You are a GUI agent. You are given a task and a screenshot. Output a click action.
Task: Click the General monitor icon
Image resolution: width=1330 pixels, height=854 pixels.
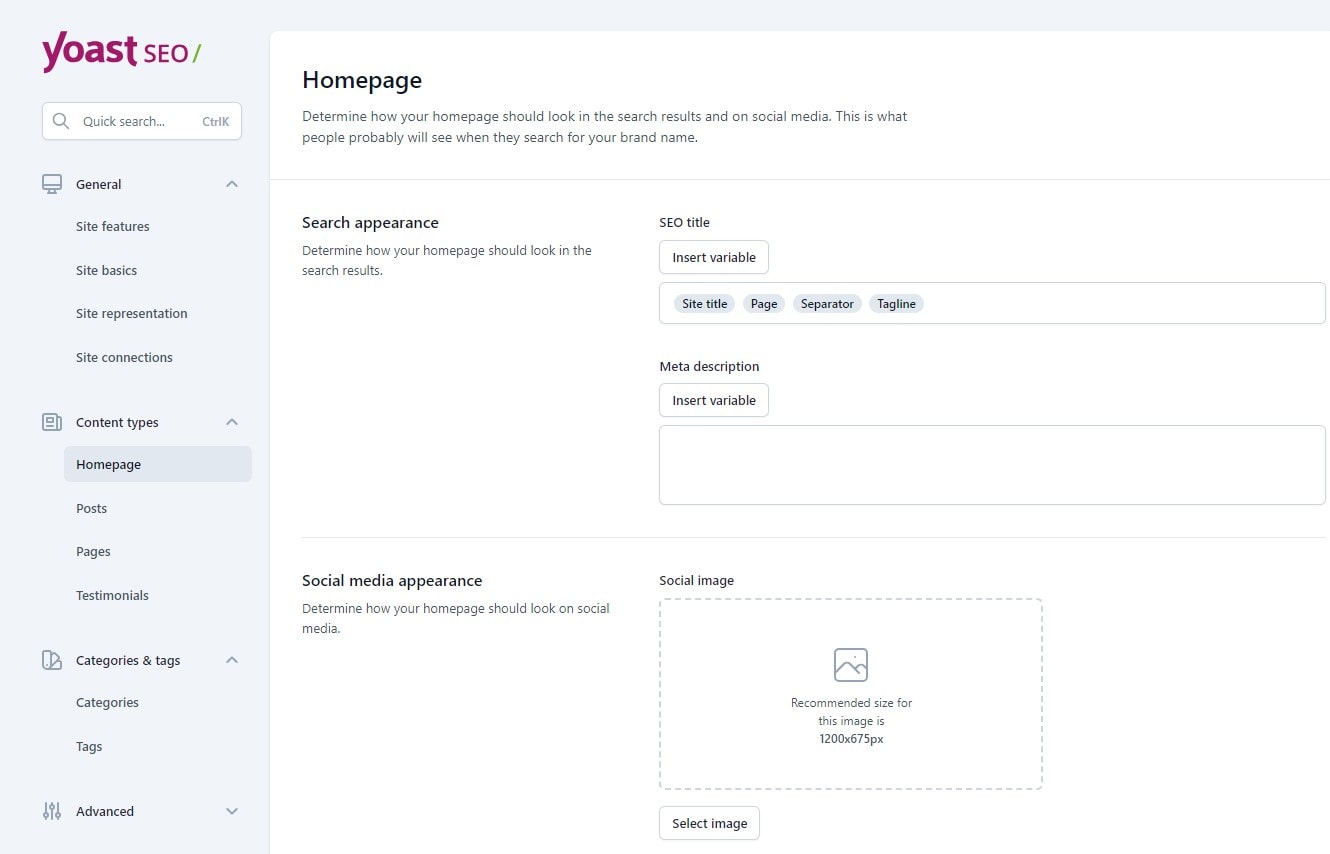click(x=52, y=184)
